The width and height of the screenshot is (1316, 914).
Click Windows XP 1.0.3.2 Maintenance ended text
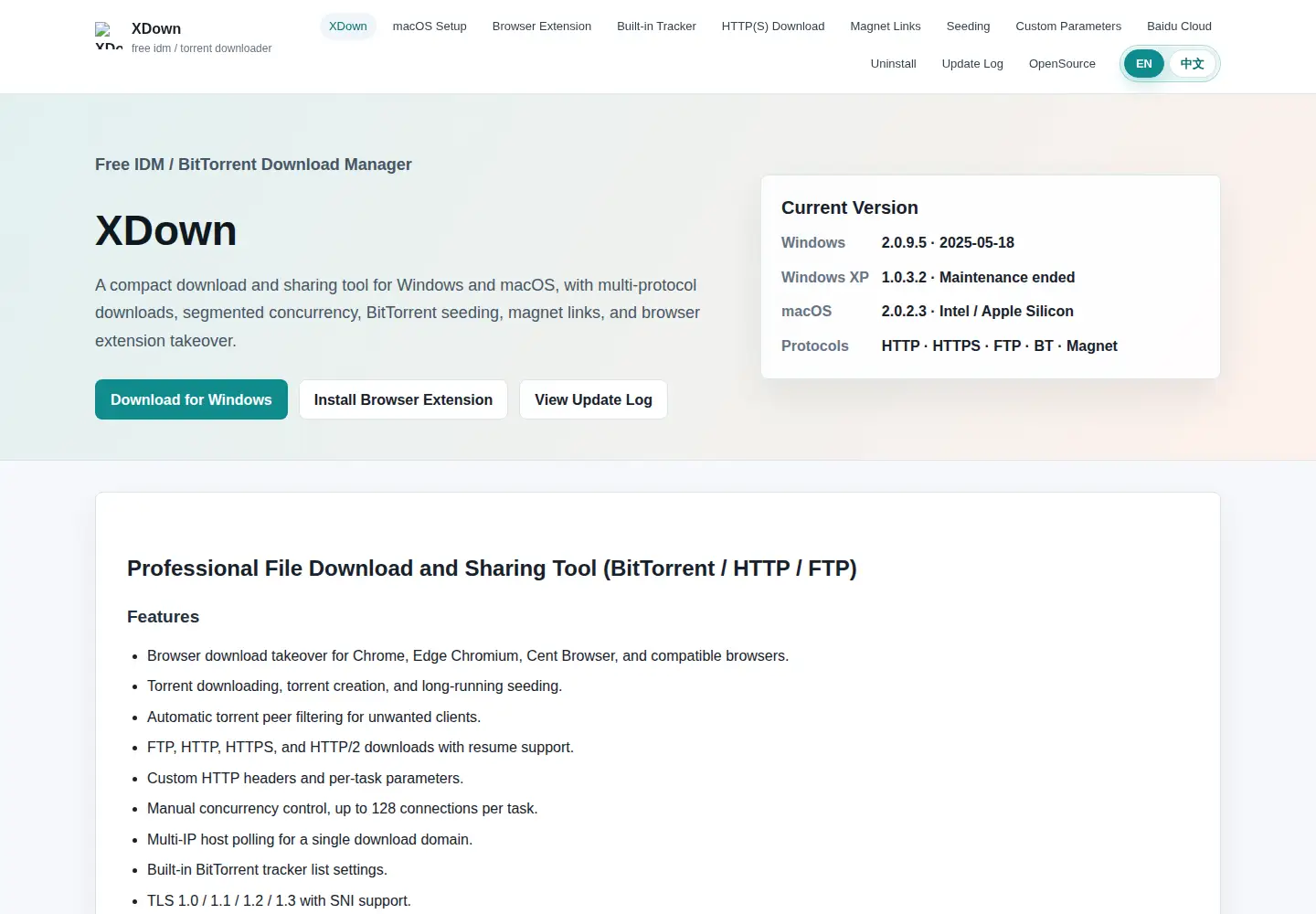coord(978,278)
